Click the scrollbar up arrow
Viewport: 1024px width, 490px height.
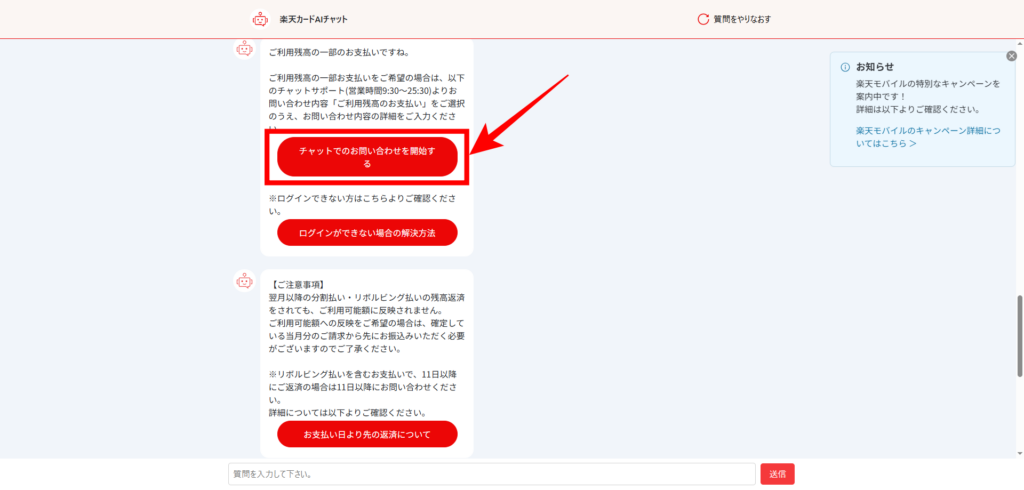1018,45
